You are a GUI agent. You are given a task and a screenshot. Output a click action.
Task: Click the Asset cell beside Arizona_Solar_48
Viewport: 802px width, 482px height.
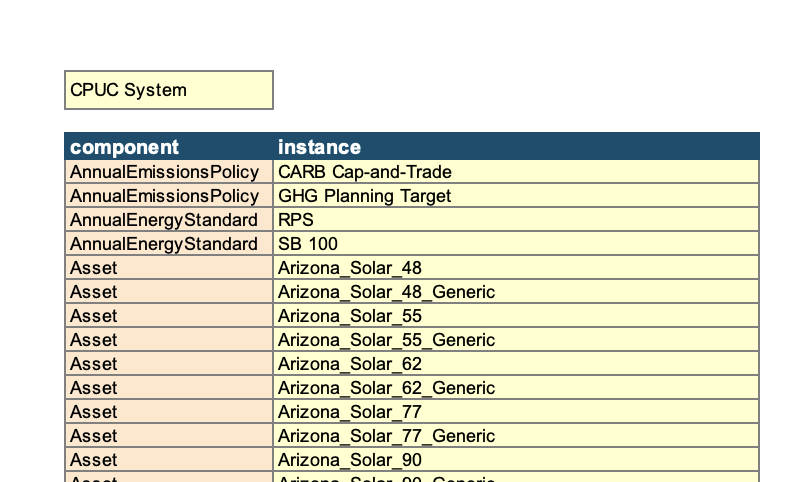coord(168,268)
